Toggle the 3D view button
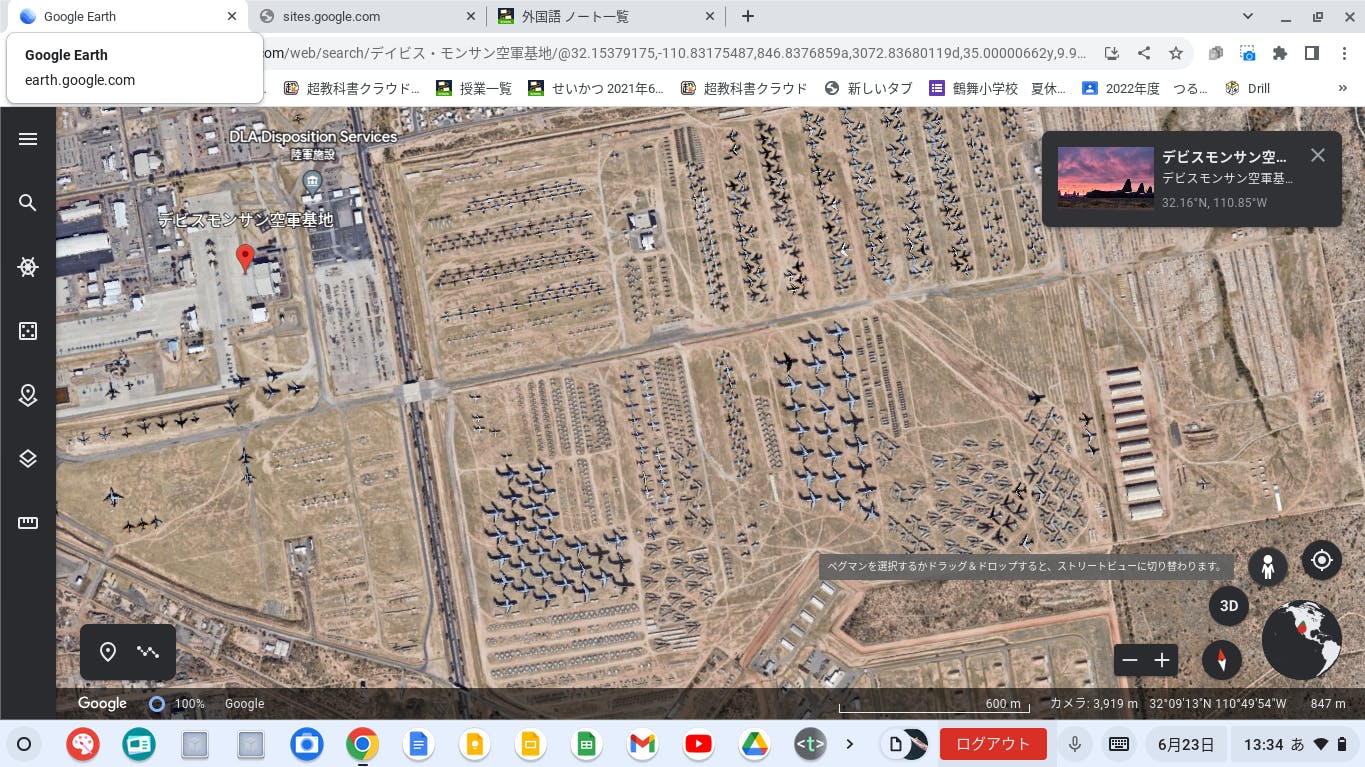The height and width of the screenshot is (767, 1365). [x=1229, y=606]
